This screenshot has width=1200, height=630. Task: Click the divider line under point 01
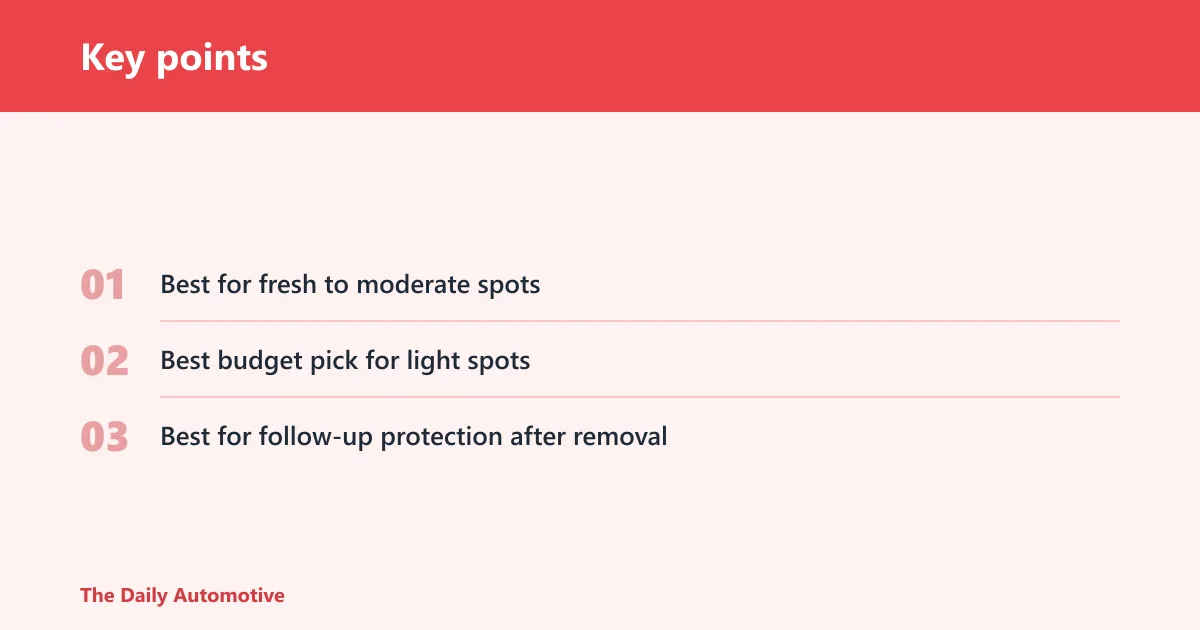pos(640,321)
